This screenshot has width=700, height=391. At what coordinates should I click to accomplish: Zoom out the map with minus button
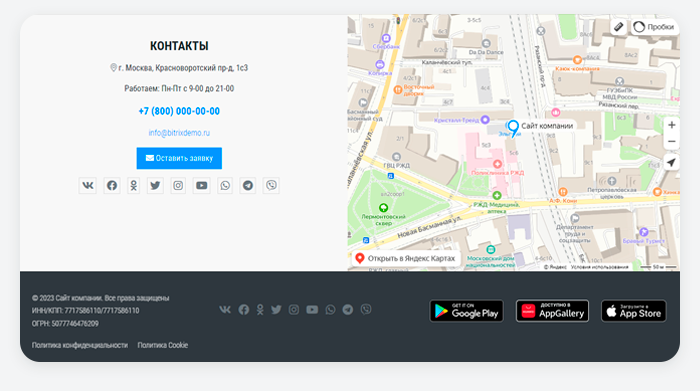click(x=671, y=142)
